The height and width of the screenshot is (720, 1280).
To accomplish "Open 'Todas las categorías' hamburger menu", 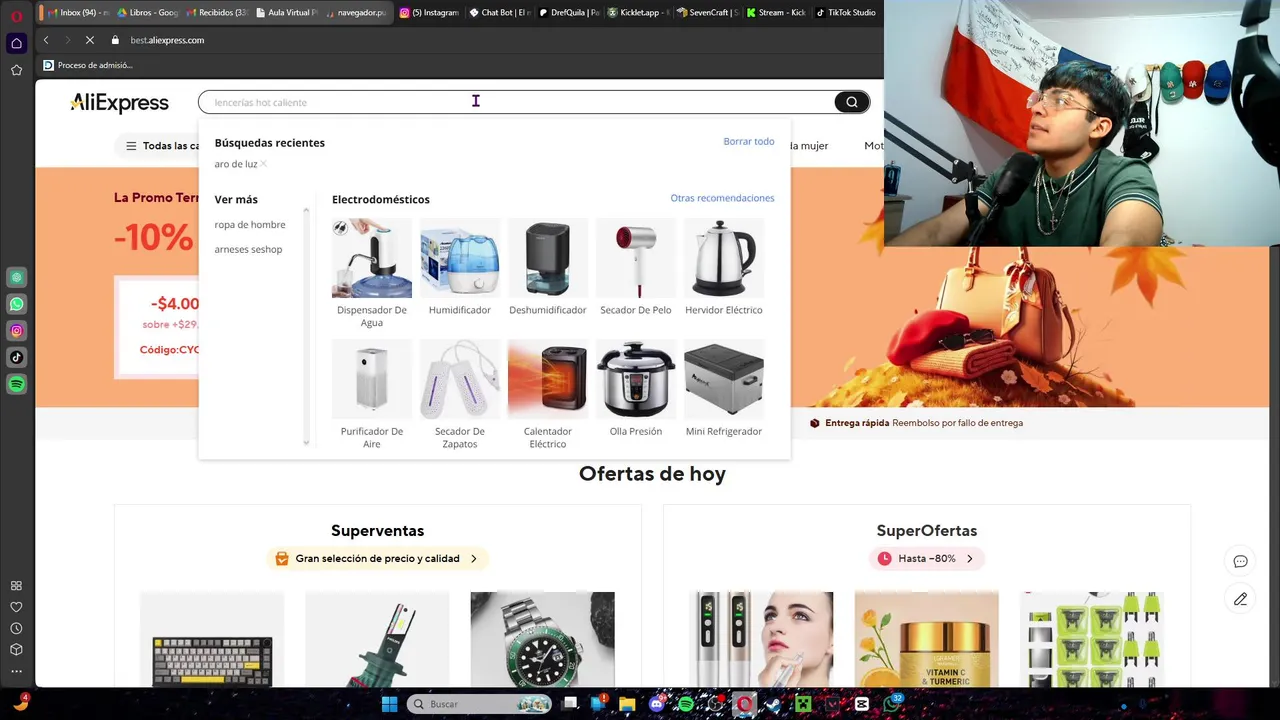I will pos(131,146).
